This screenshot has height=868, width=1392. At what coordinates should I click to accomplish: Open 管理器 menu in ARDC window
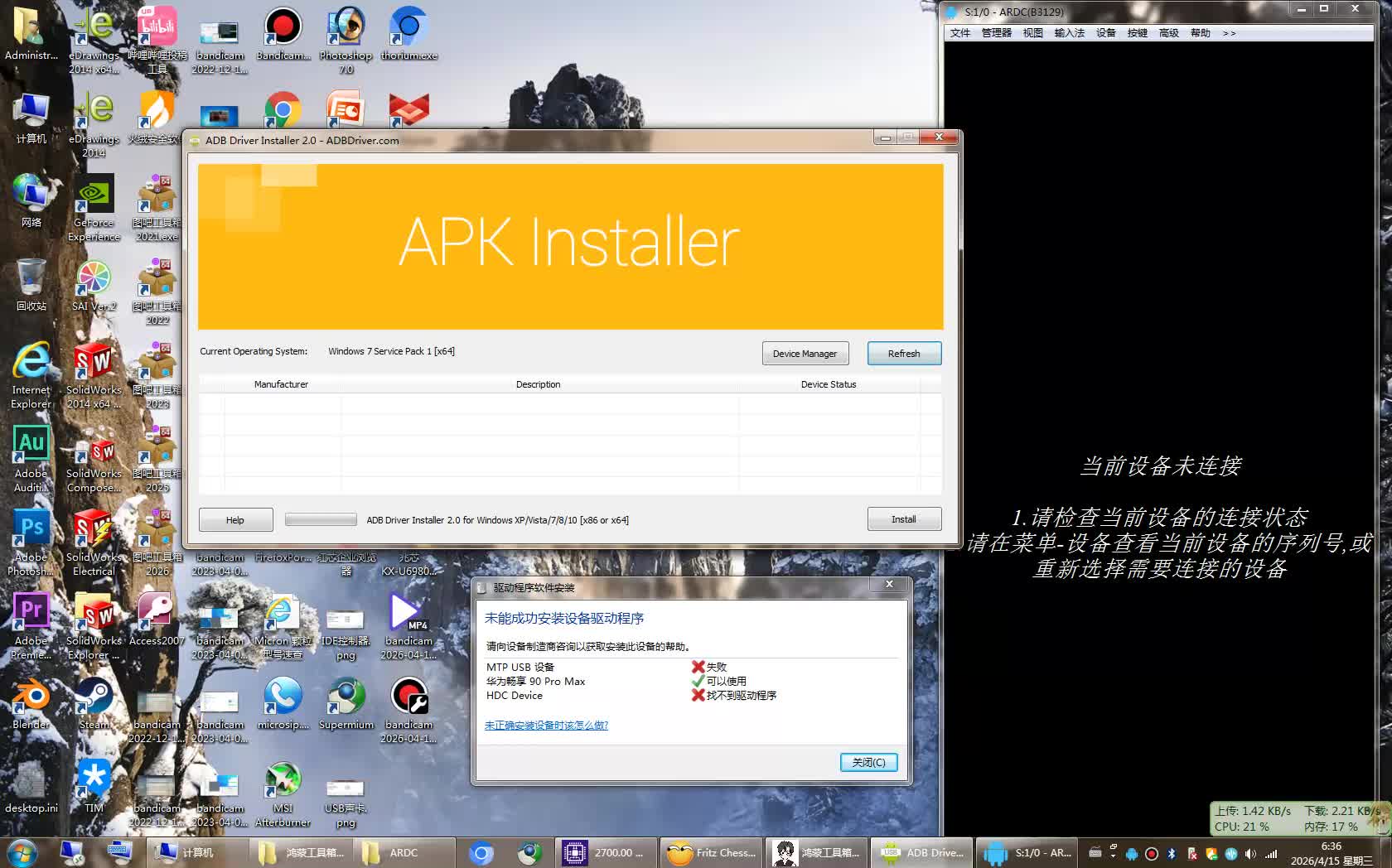click(996, 33)
